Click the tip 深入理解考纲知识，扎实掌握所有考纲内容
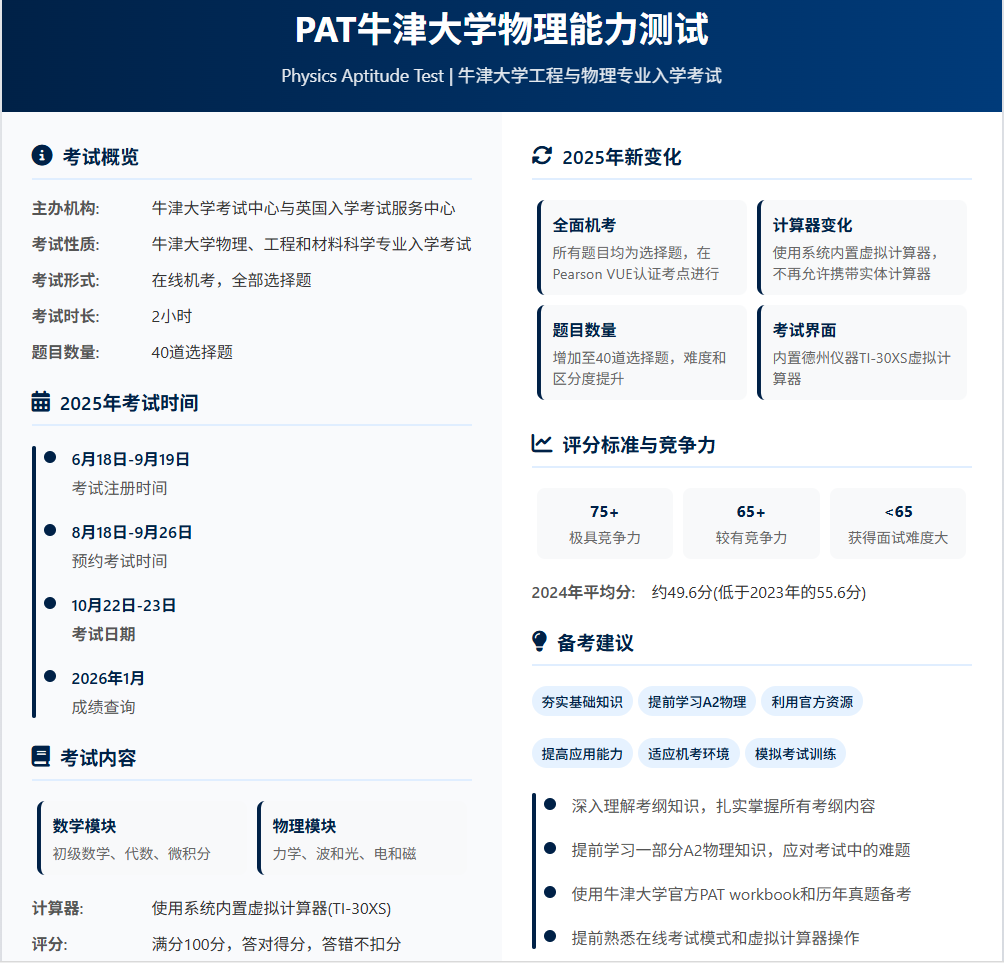The width and height of the screenshot is (1004, 963). [723, 805]
